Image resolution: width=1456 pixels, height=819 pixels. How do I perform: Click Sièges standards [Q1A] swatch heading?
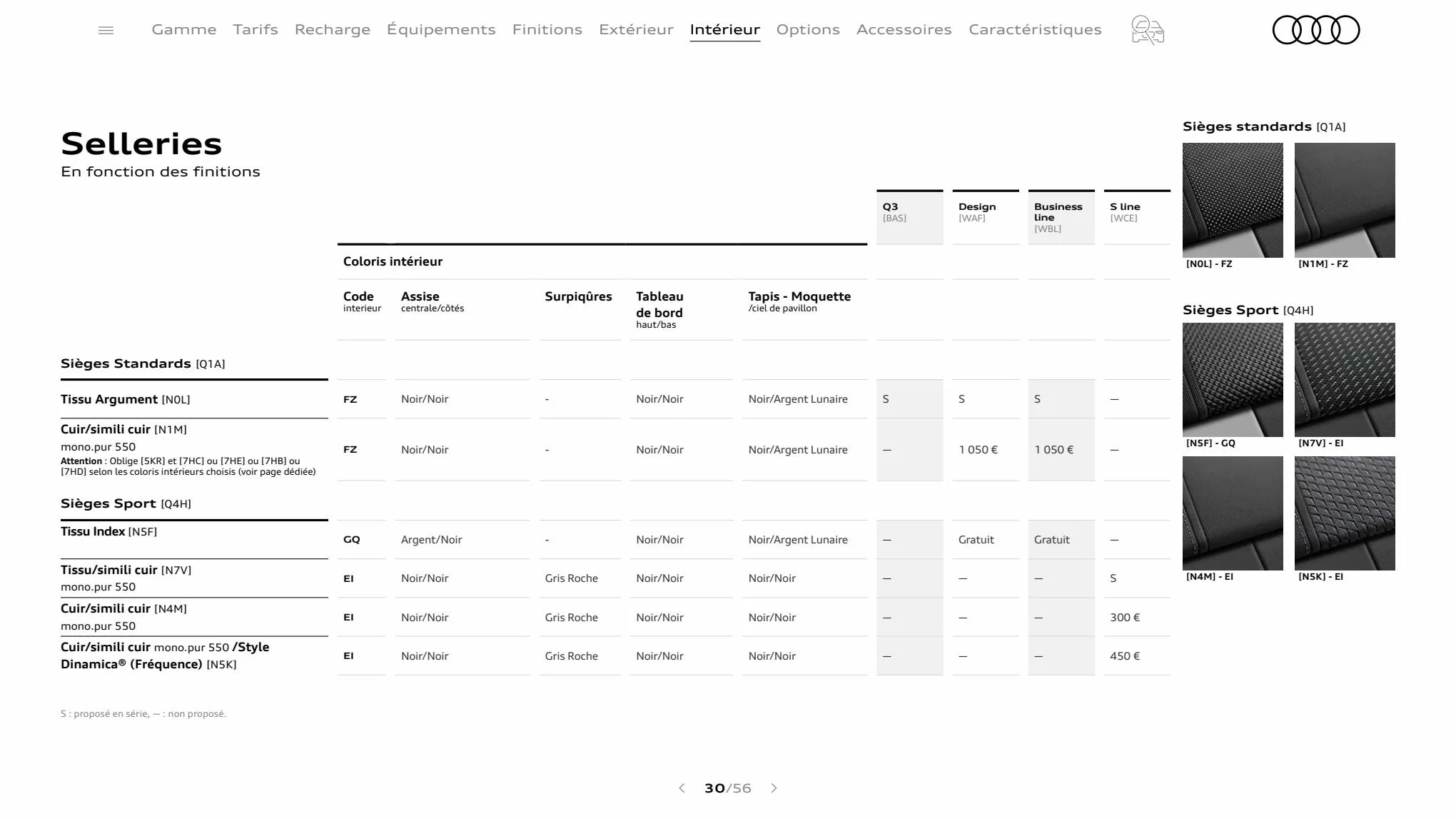pyautogui.click(x=1264, y=126)
